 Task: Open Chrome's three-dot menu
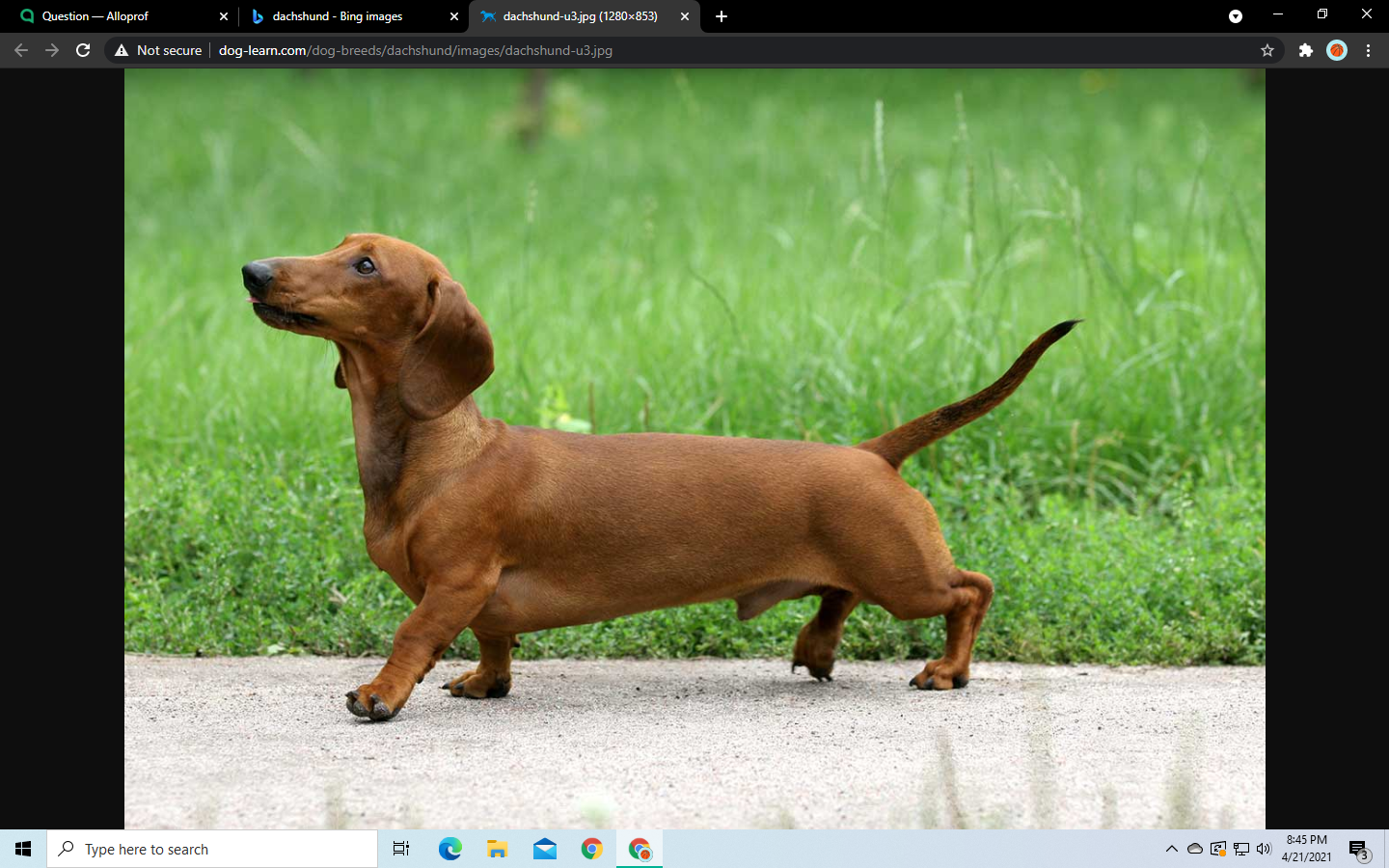1368,50
